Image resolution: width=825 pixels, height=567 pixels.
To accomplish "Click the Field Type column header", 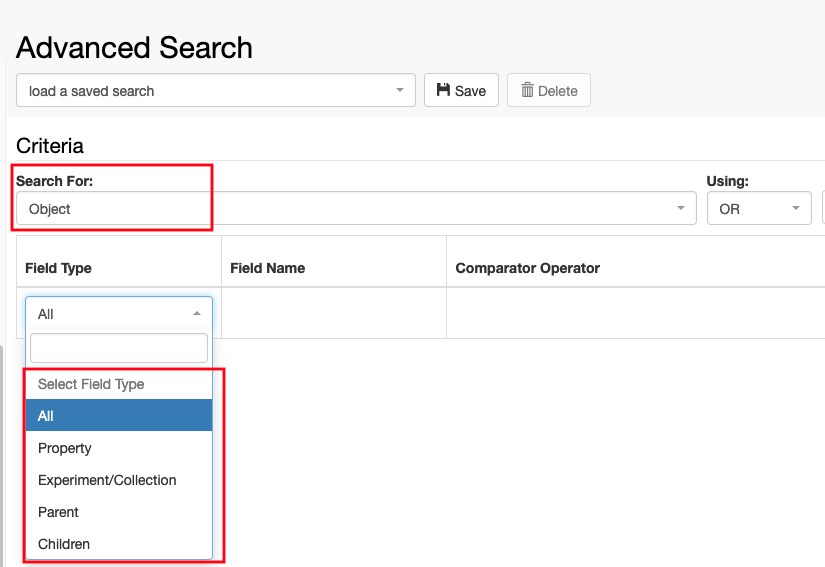I will coord(58,268).
